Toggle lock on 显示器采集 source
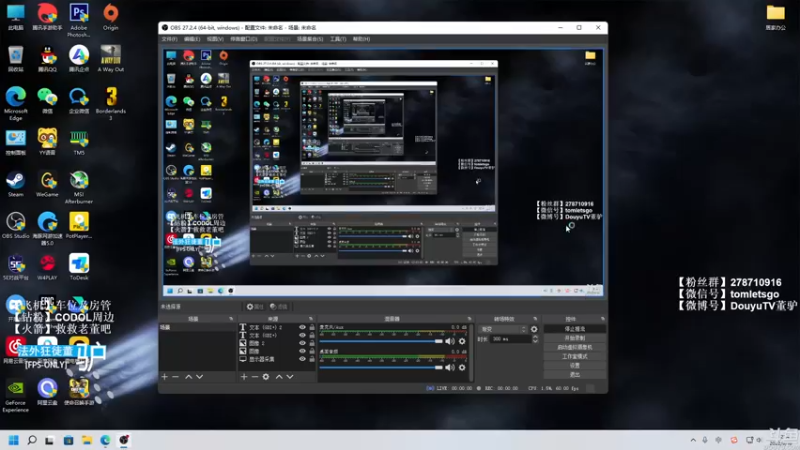800x450 pixels. coord(312,359)
